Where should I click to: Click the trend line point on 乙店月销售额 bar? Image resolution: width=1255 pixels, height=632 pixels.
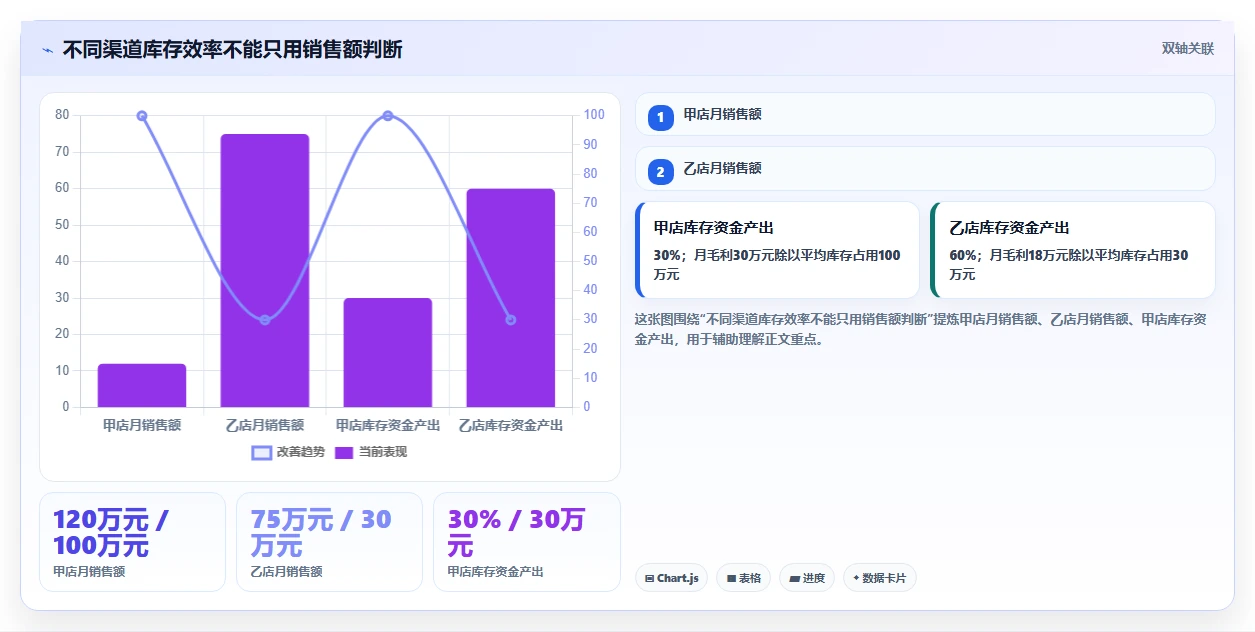click(265, 320)
